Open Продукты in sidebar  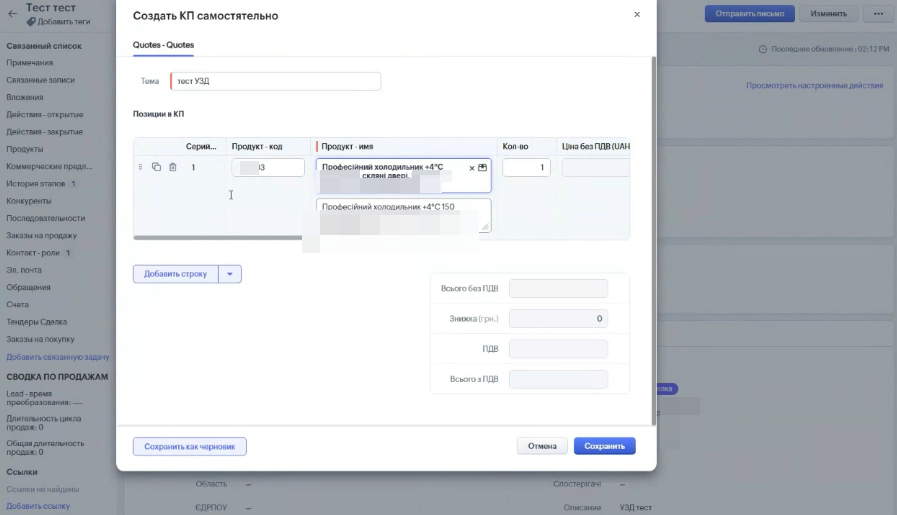(25, 149)
